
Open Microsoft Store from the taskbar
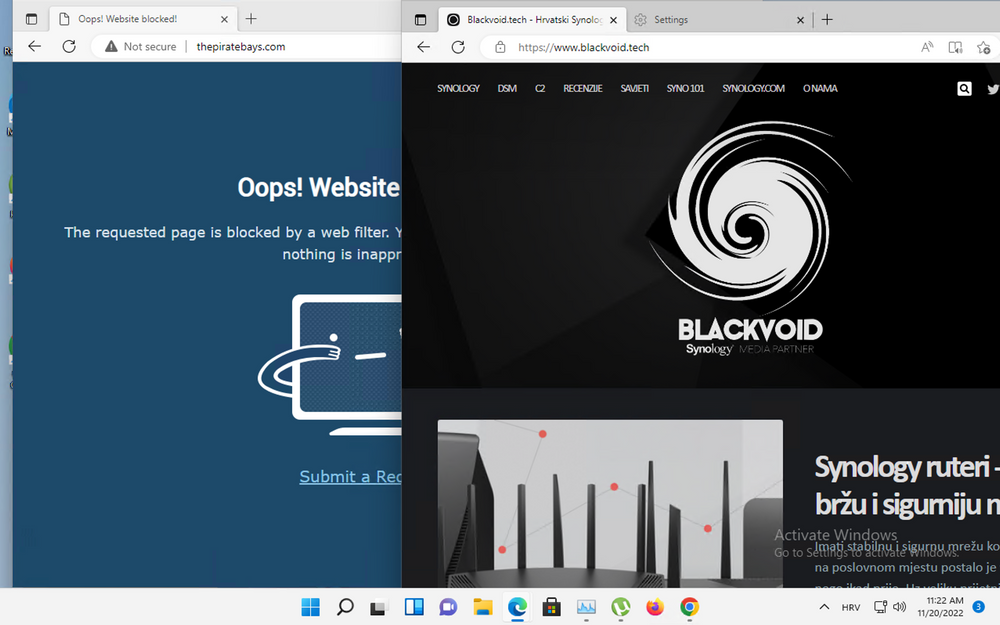552,607
